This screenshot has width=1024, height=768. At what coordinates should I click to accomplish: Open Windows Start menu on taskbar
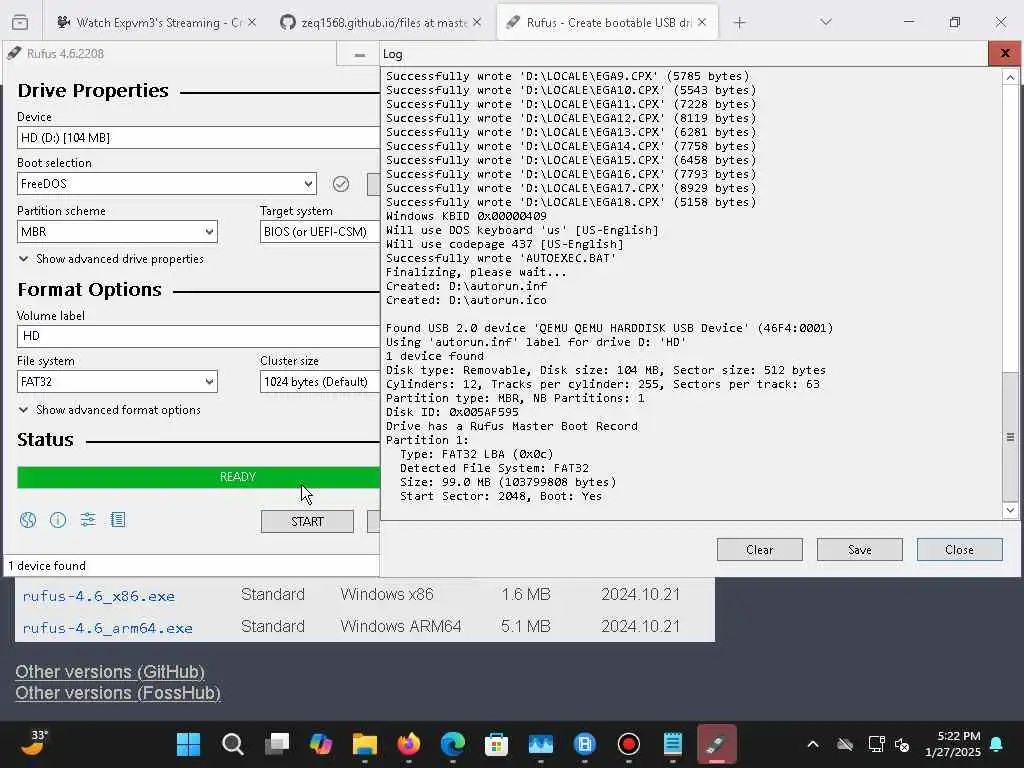[x=189, y=744]
